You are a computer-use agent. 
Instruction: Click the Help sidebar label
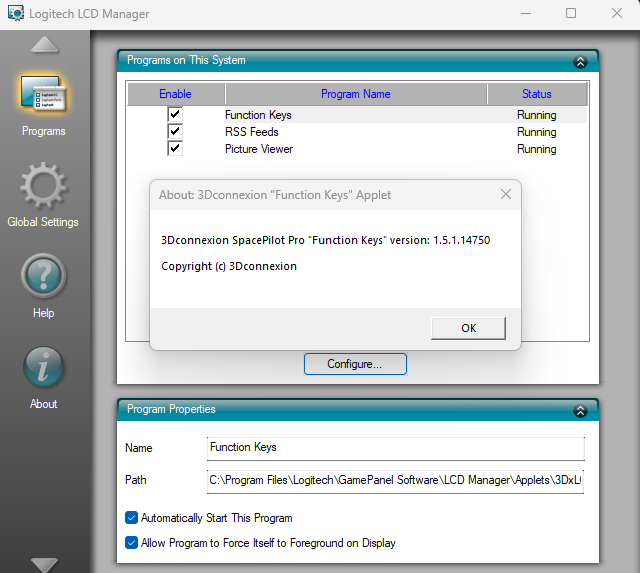click(43, 313)
